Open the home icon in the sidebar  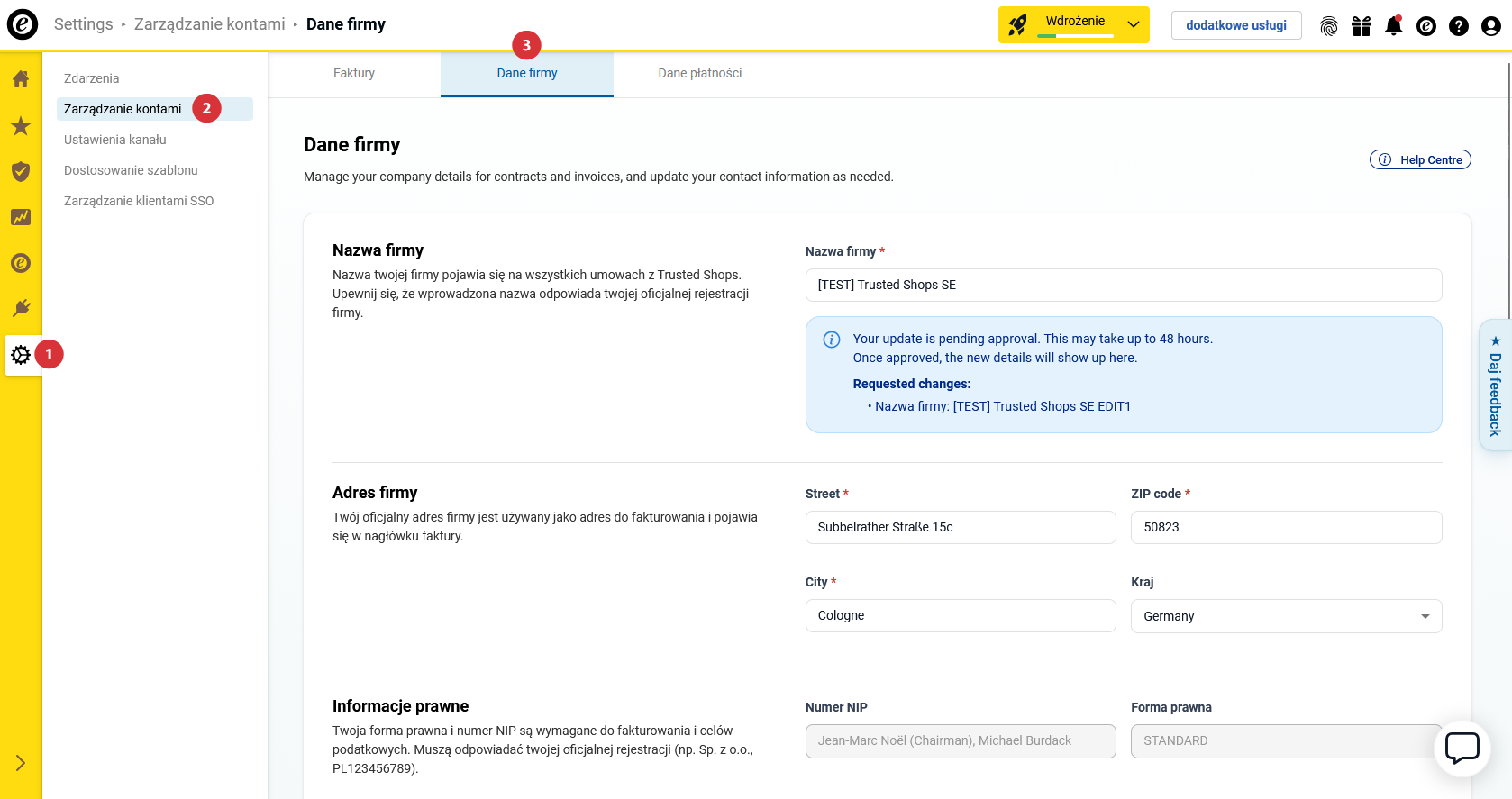(21, 79)
